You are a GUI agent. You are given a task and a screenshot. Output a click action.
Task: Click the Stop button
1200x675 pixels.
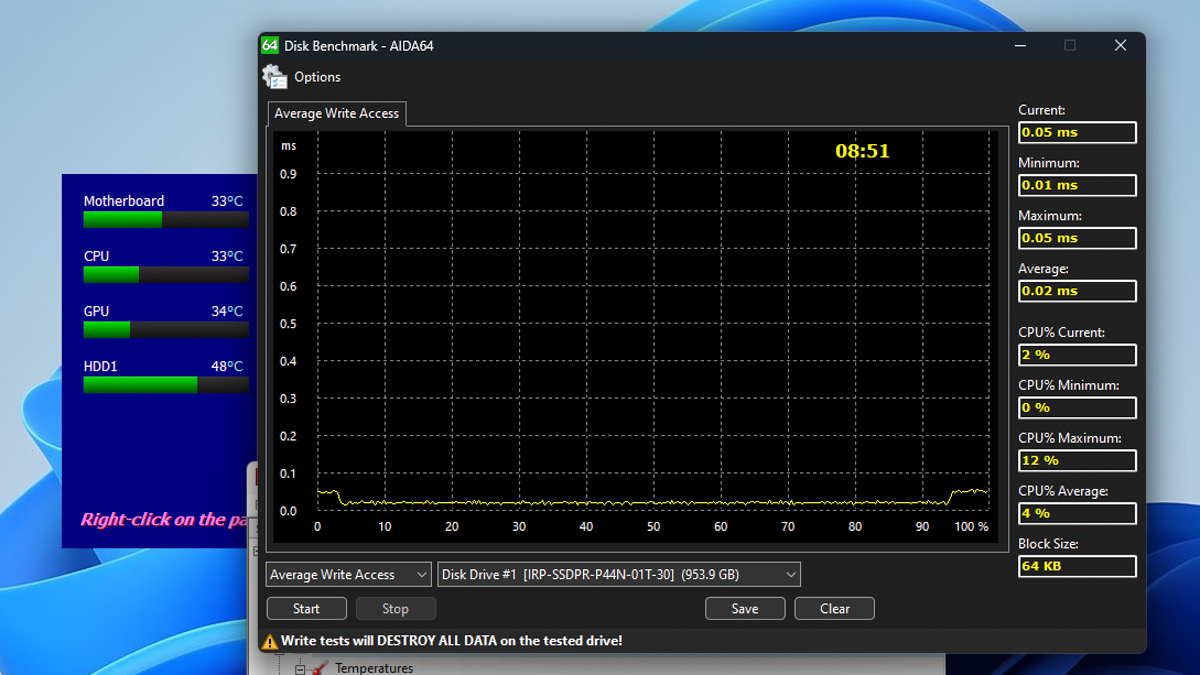coord(395,608)
